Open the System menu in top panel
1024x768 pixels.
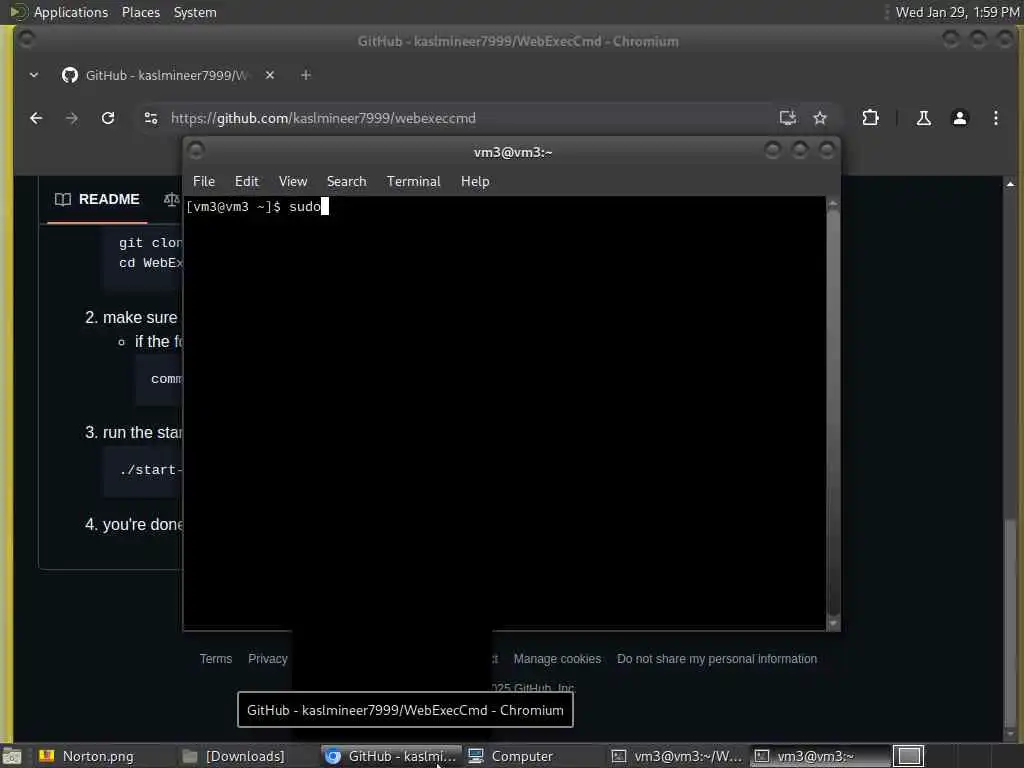[195, 12]
